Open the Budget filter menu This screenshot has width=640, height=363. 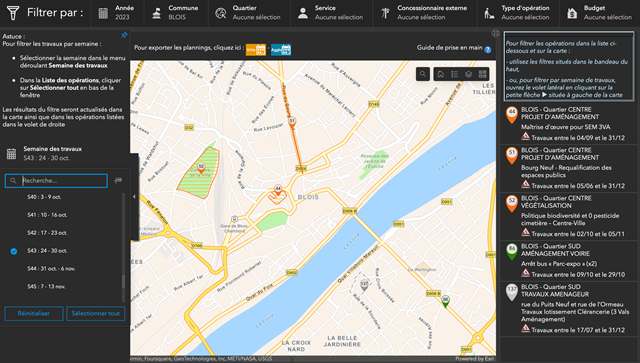600,13
